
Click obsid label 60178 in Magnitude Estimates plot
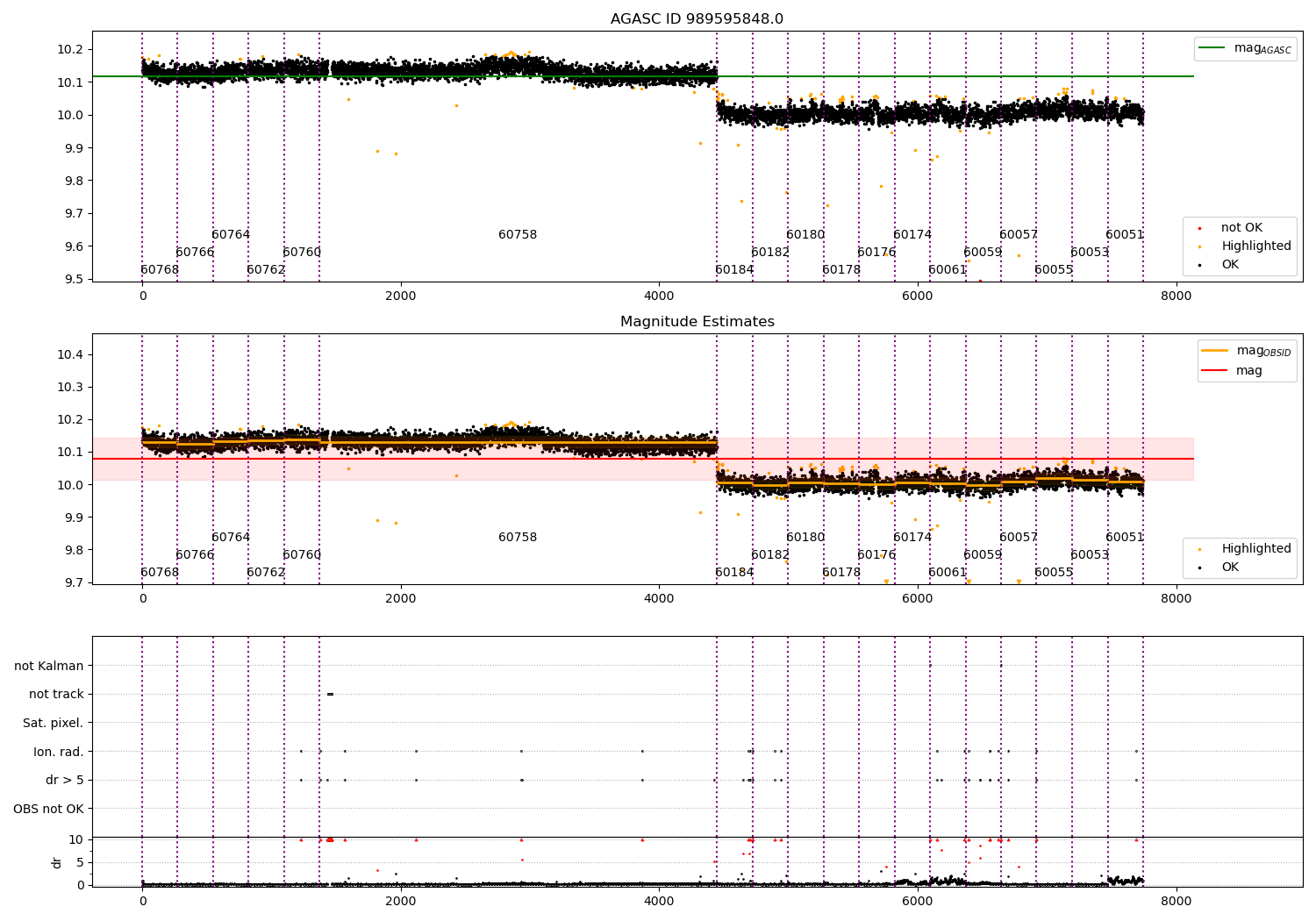click(x=841, y=573)
